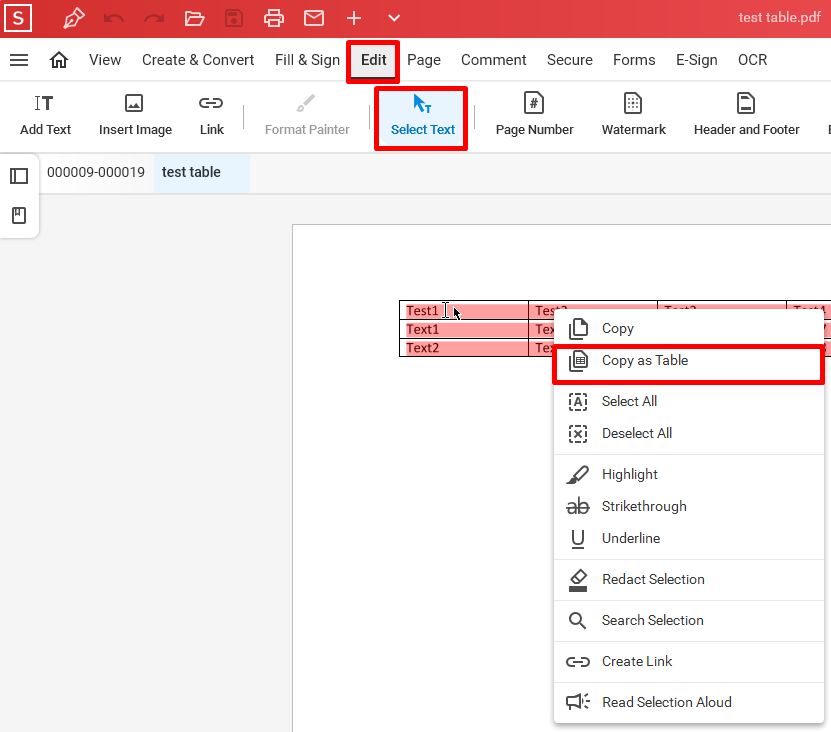The image size is (831, 732).
Task: Open the Create & Convert tab
Action: point(198,60)
